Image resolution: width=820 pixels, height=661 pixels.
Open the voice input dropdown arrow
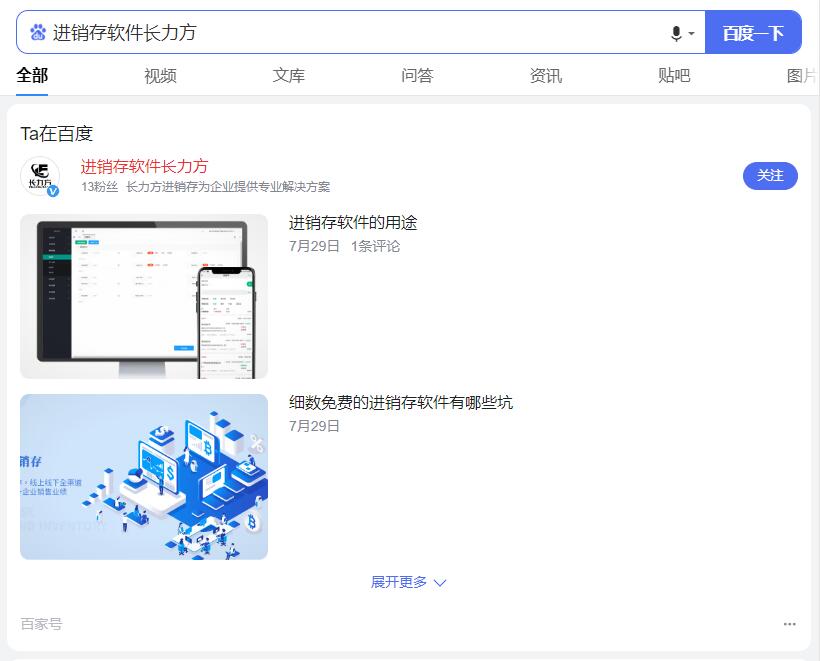pos(691,33)
